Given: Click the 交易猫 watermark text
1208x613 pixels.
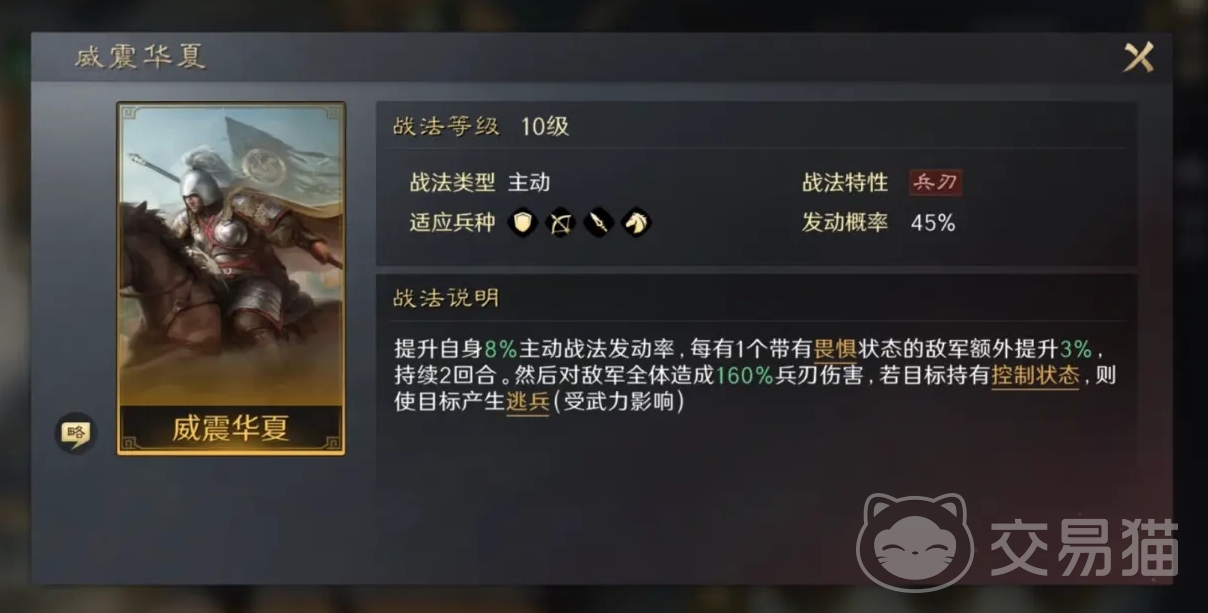Looking at the screenshot, I should pyautogui.click(x=1084, y=548).
